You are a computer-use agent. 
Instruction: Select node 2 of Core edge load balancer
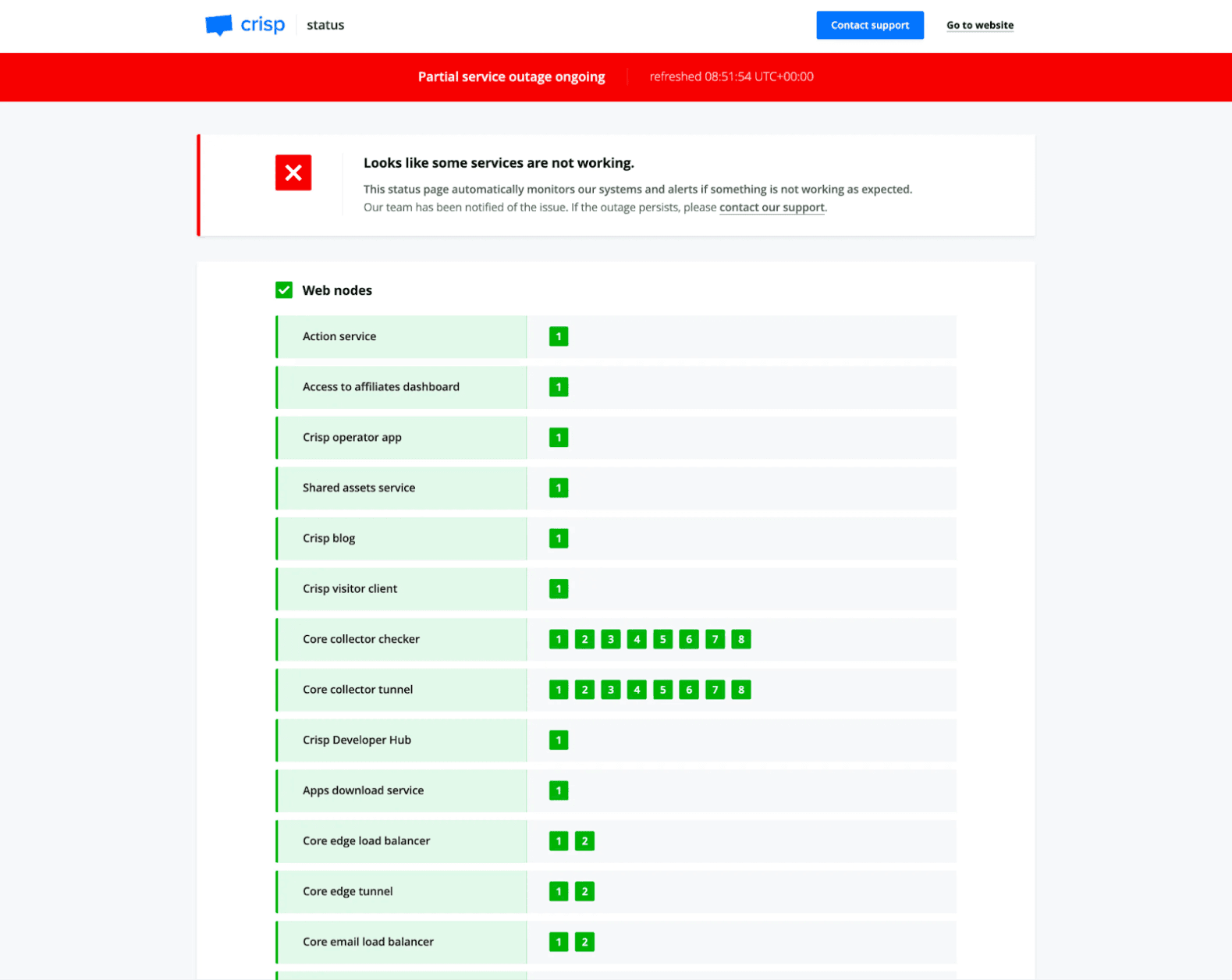click(584, 841)
